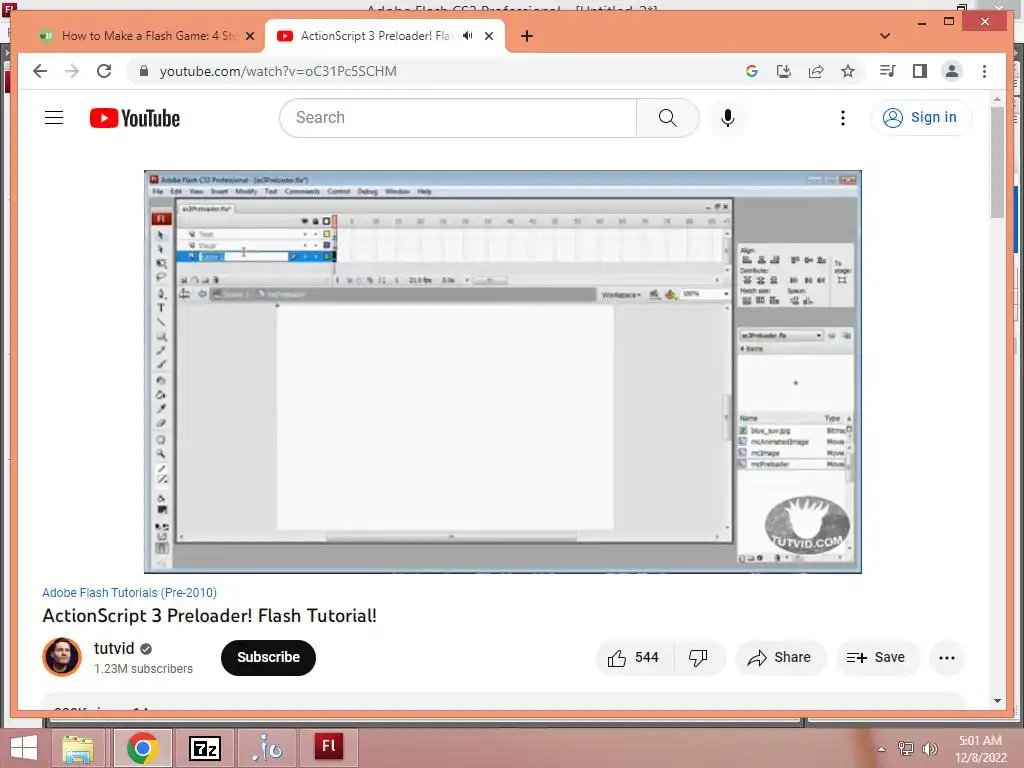Screen dimensions: 1024x768
Task: Go to the YouTube home logo
Action: point(135,118)
